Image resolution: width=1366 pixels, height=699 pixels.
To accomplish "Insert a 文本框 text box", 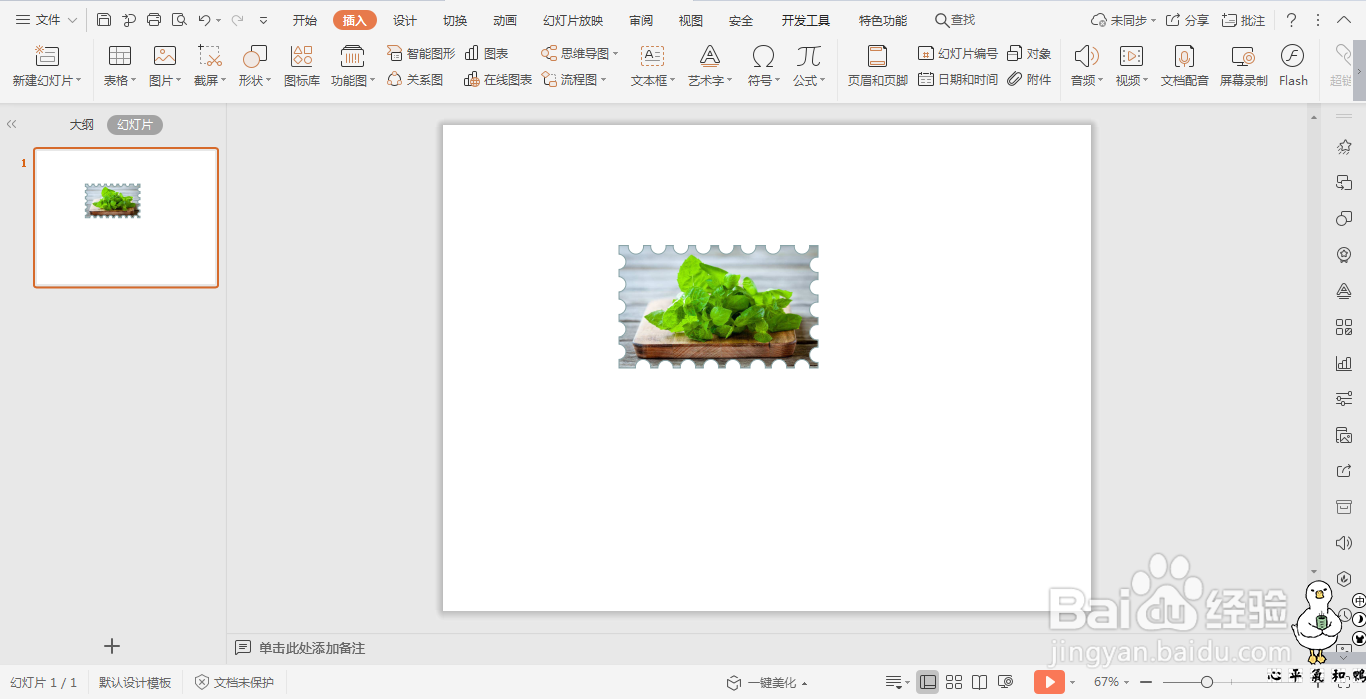I will (653, 66).
